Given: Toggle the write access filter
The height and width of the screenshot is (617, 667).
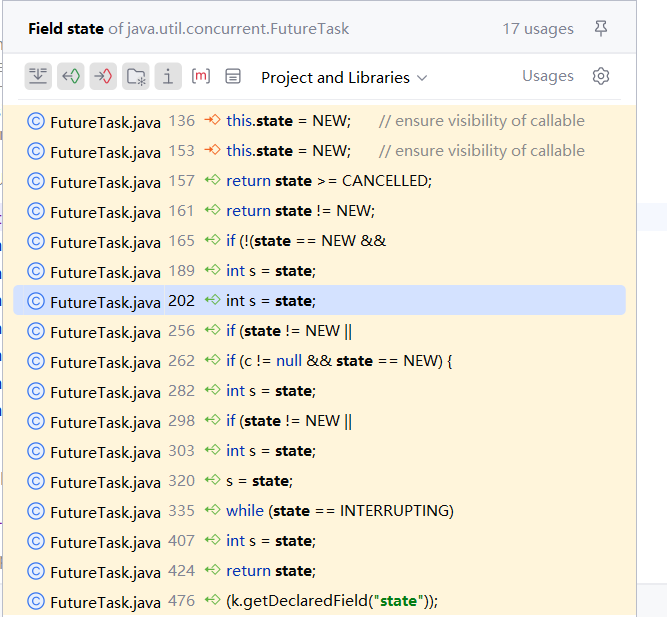Looking at the screenshot, I should click(103, 76).
